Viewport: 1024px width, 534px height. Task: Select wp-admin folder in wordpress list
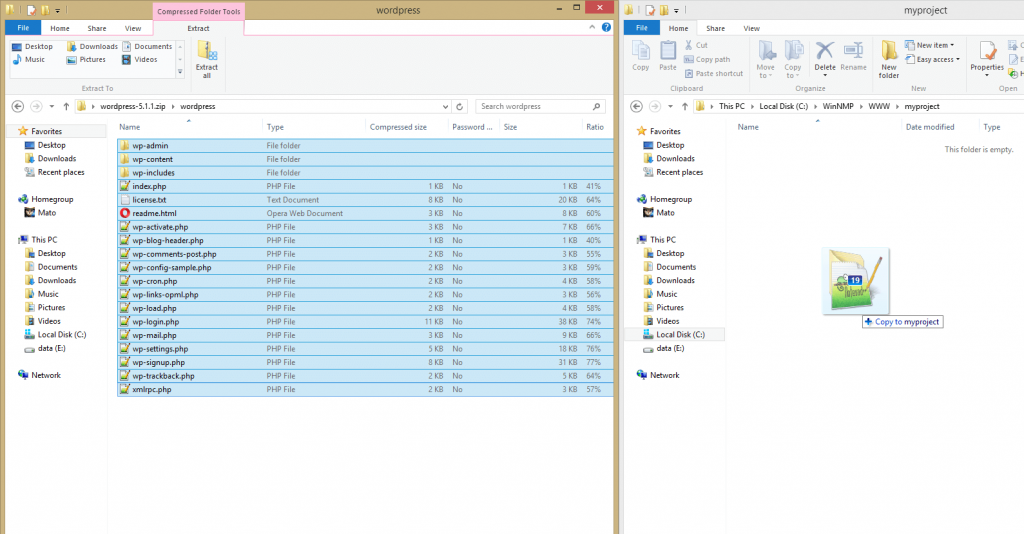(365, 146)
